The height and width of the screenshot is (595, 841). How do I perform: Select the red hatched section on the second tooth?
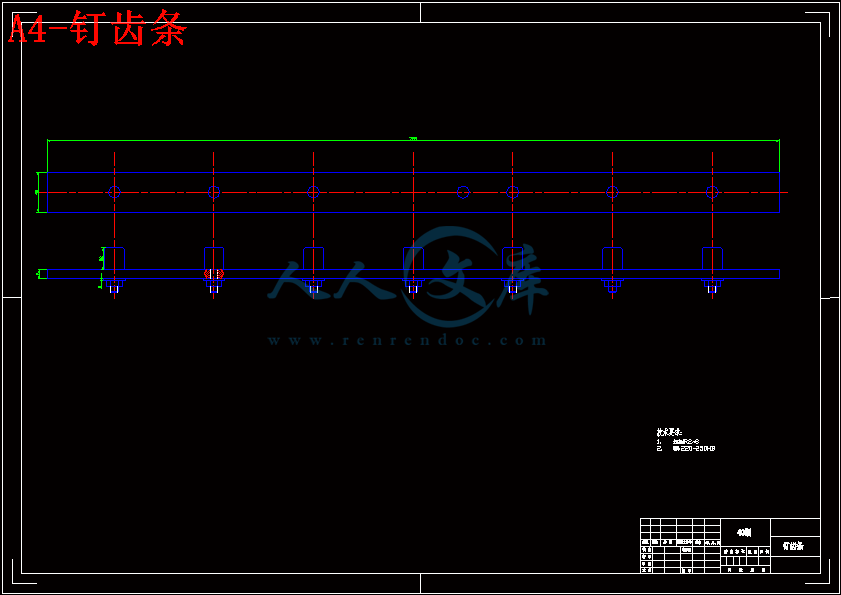[x=213, y=274]
